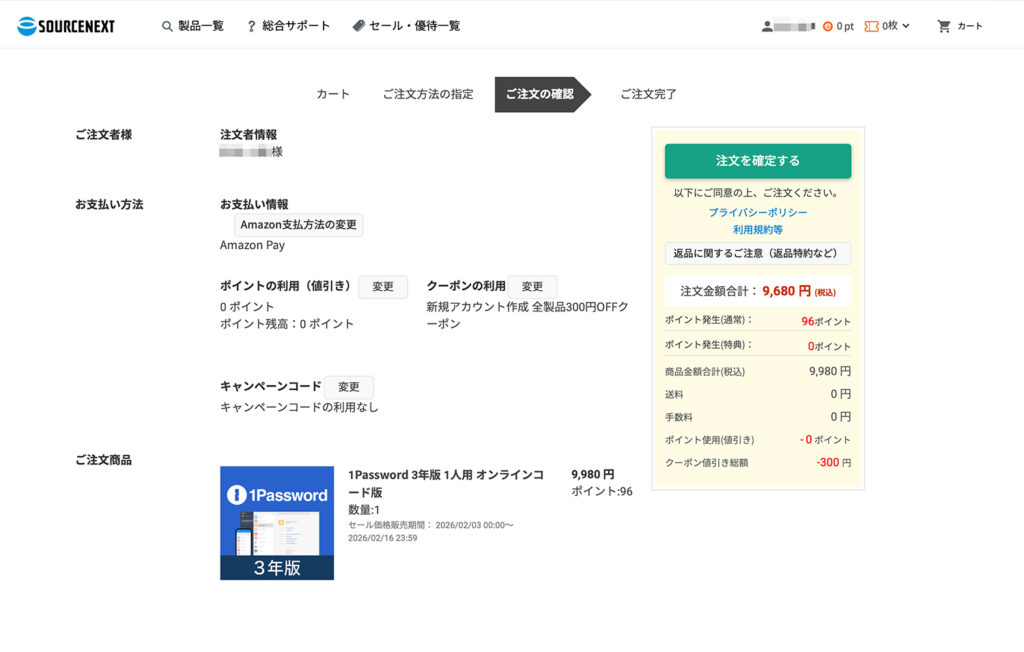This screenshot has width=1024, height=652.
Task: Select the ご注文の確認 step
Action: pyautogui.click(x=539, y=94)
